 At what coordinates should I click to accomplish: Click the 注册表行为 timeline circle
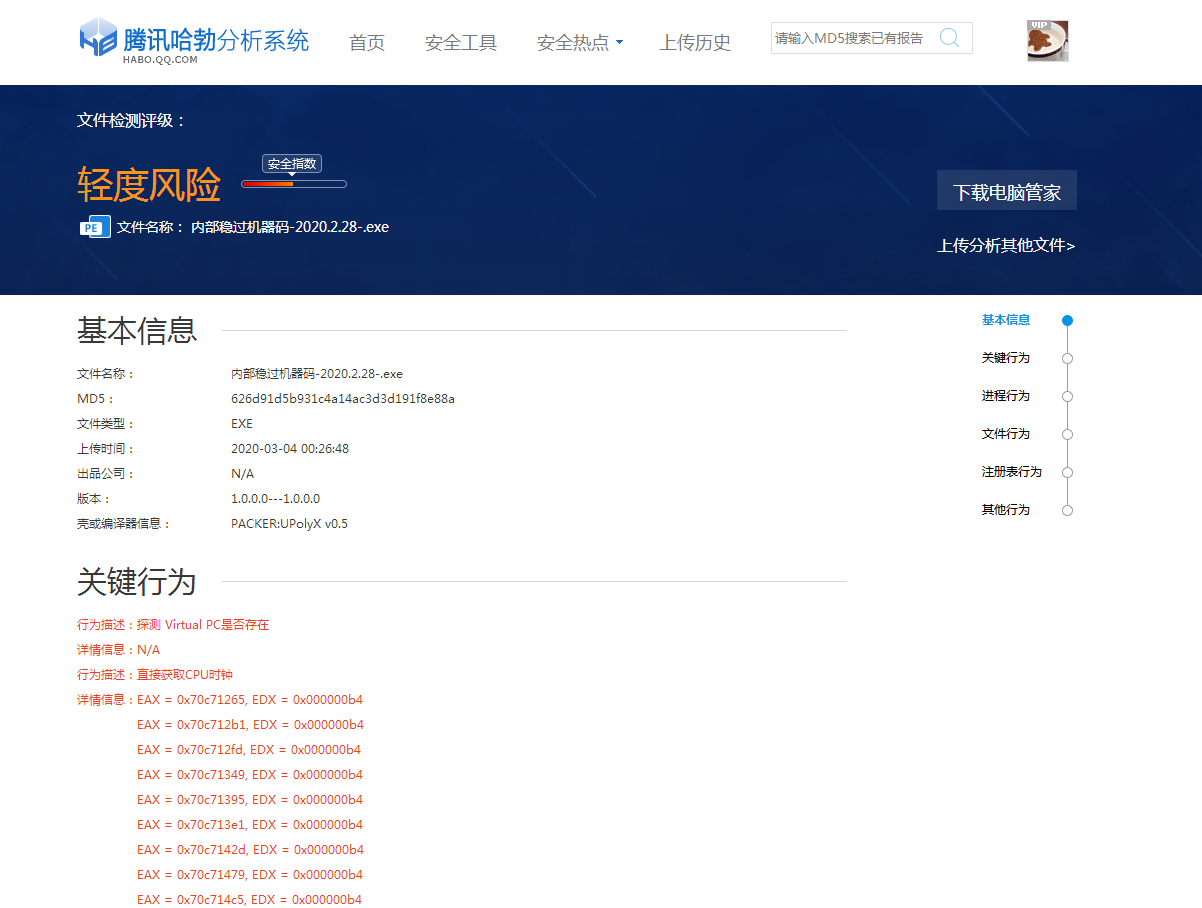(1067, 473)
